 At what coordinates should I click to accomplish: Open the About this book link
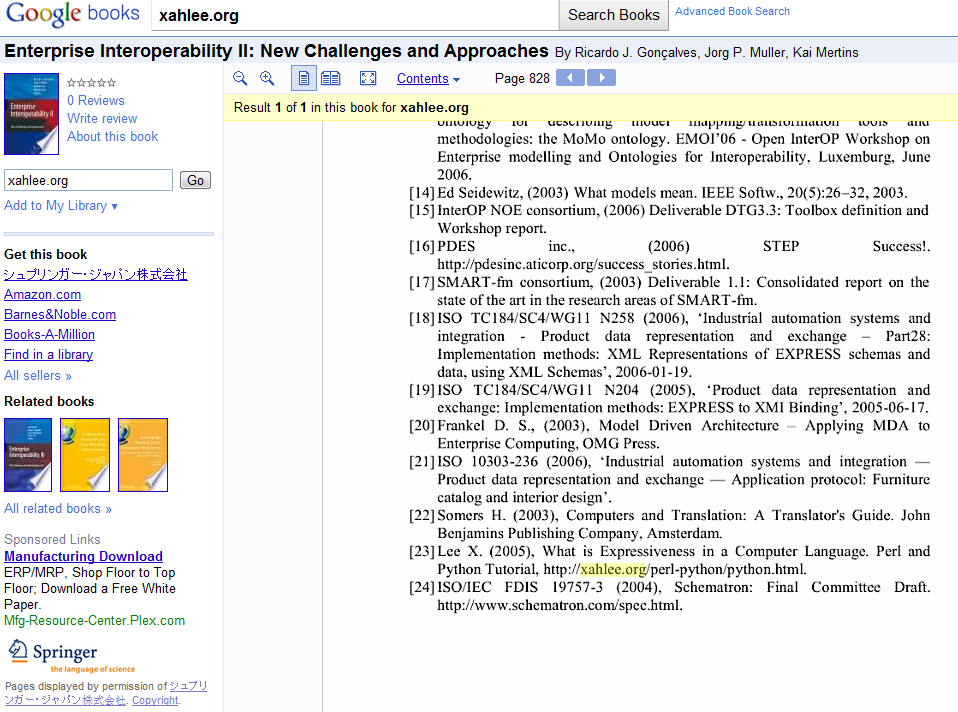[x=112, y=136]
